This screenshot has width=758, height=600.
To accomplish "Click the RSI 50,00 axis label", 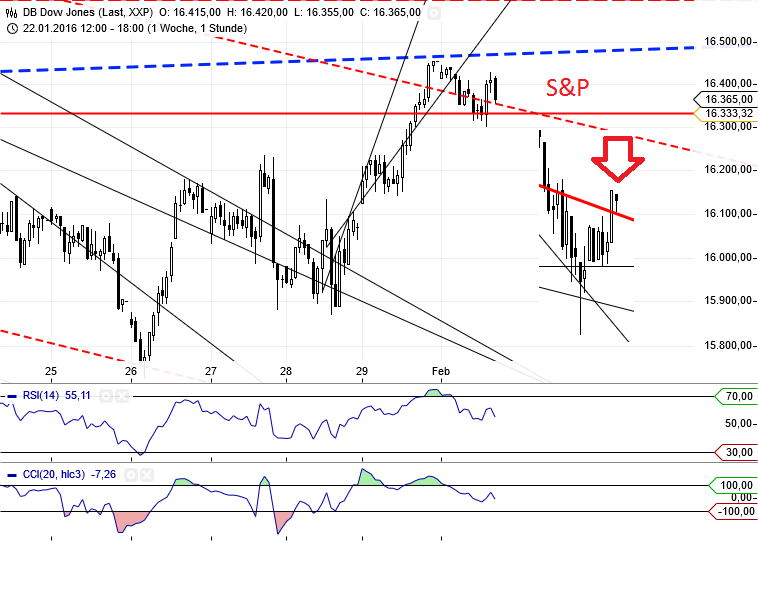I will pyautogui.click(x=738, y=424).
